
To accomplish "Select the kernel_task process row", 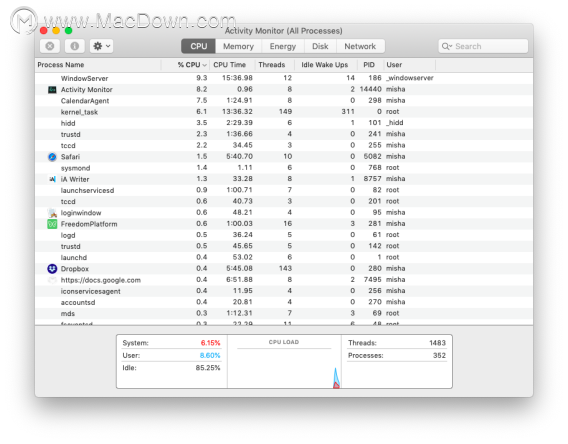I will click(284, 112).
